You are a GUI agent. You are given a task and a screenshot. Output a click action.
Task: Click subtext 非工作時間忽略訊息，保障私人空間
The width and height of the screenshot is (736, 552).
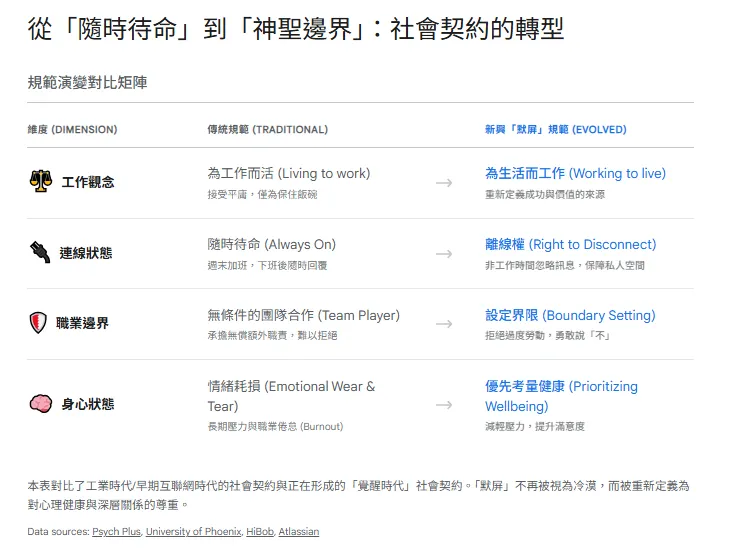[565, 266]
